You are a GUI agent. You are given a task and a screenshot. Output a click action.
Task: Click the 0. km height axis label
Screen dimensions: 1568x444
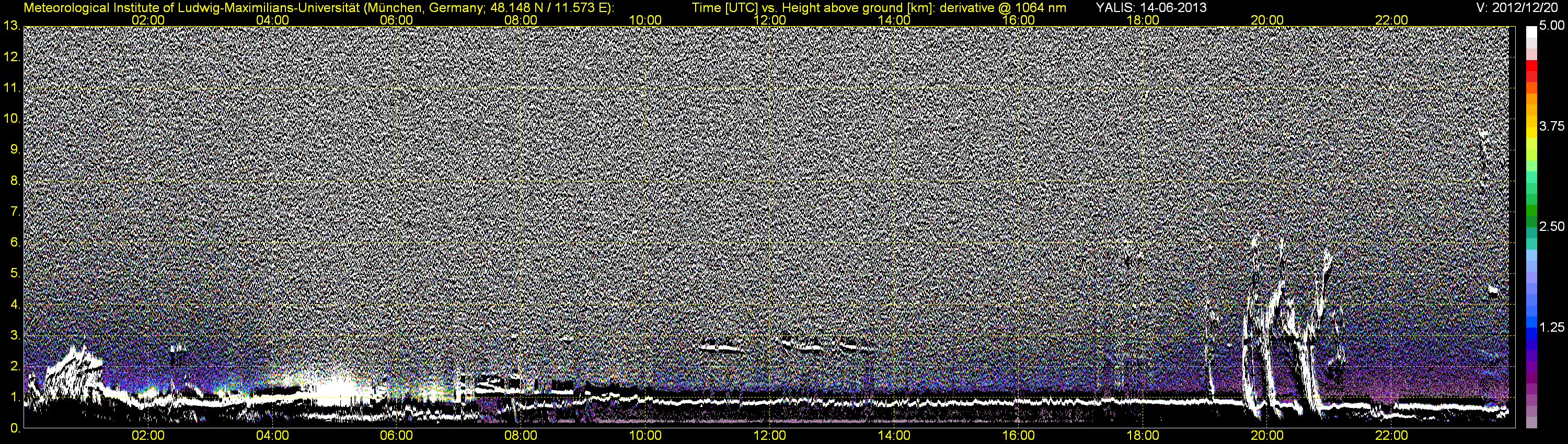click(x=15, y=428)
